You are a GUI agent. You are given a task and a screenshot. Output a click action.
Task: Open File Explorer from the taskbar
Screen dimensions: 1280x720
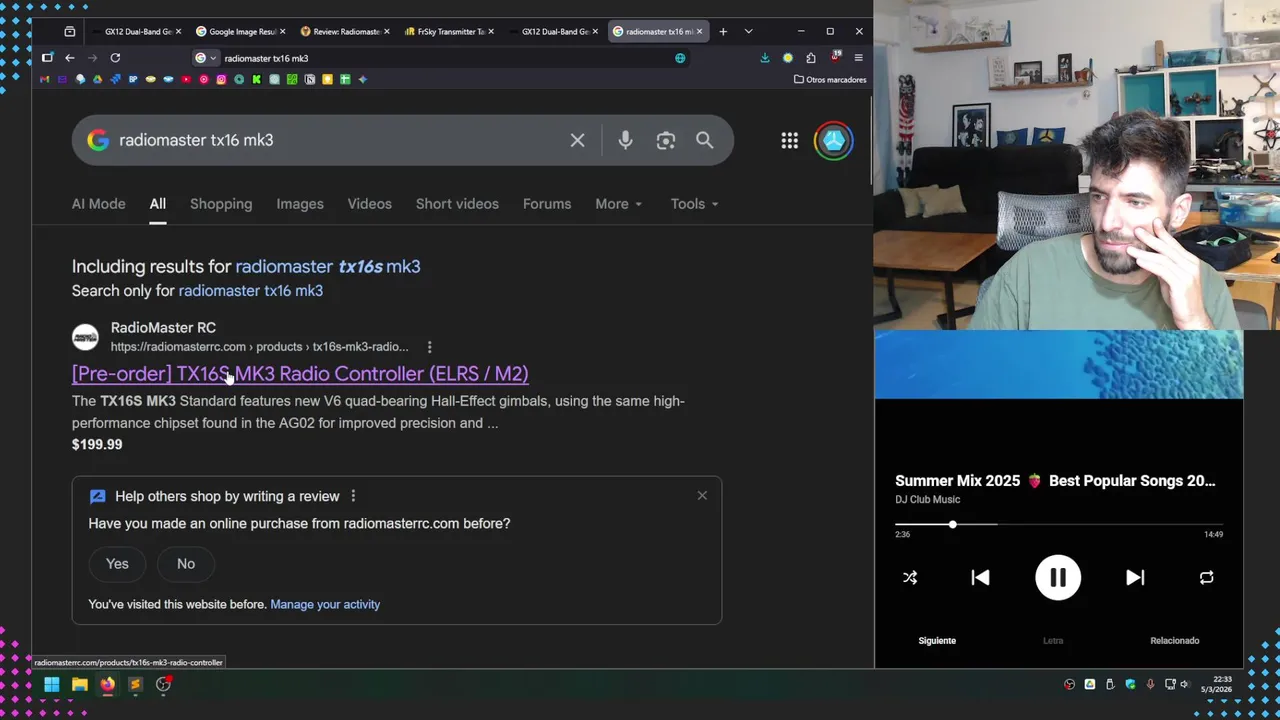[80, 684]
